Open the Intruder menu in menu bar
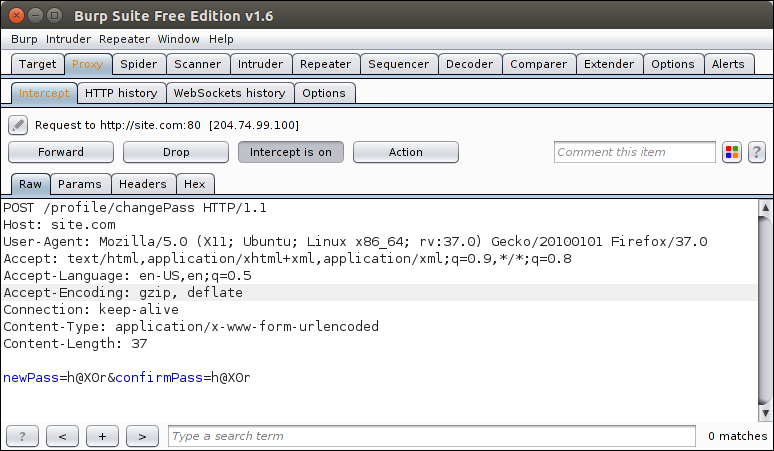 pyautogui.click(x=68, y=39)
